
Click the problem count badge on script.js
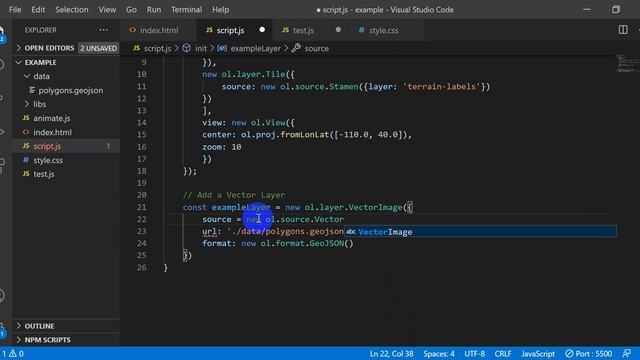coord(108,146)
